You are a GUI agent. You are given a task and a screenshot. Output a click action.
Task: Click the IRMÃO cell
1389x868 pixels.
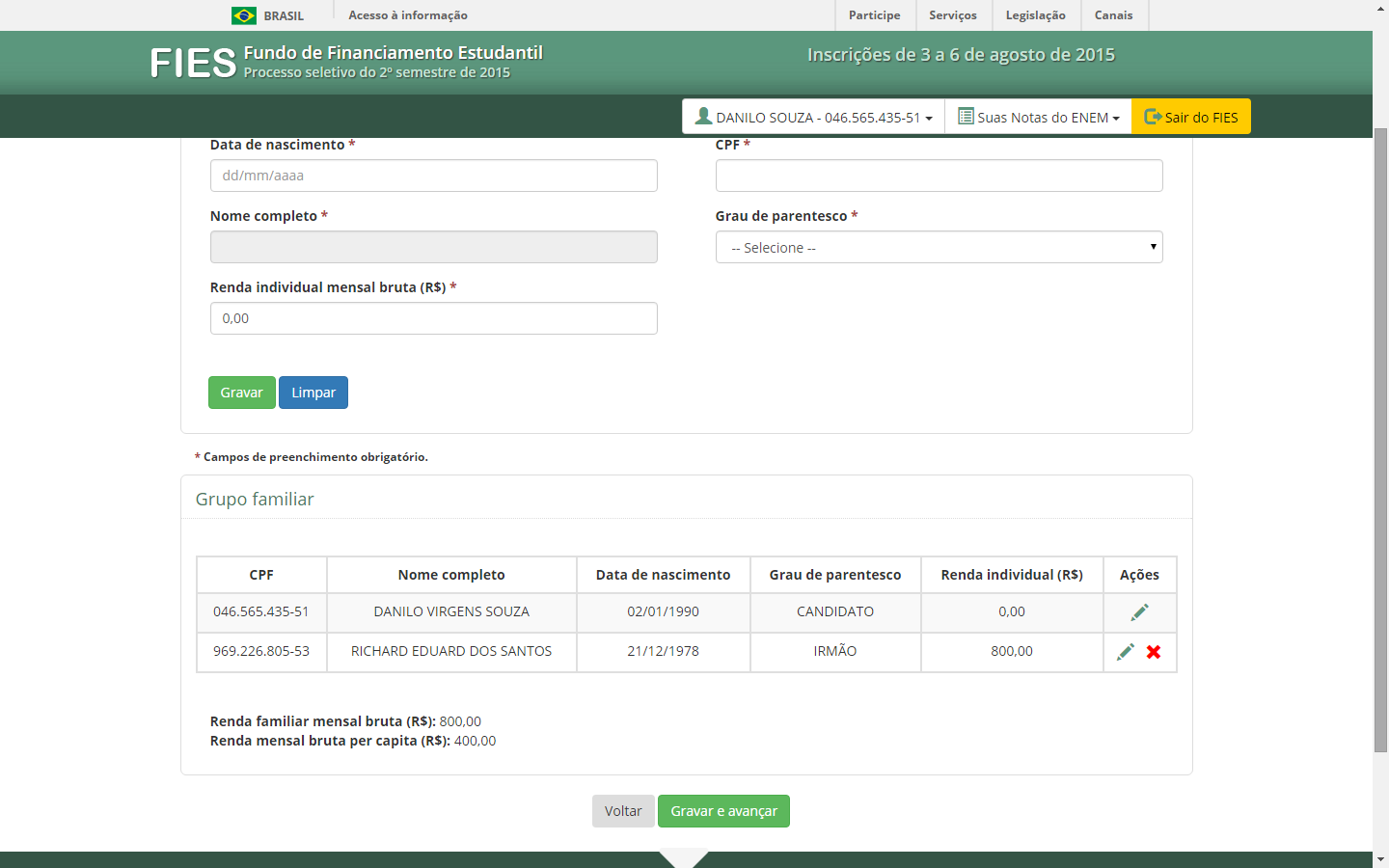pyautogui.click(x=835, y=651)
